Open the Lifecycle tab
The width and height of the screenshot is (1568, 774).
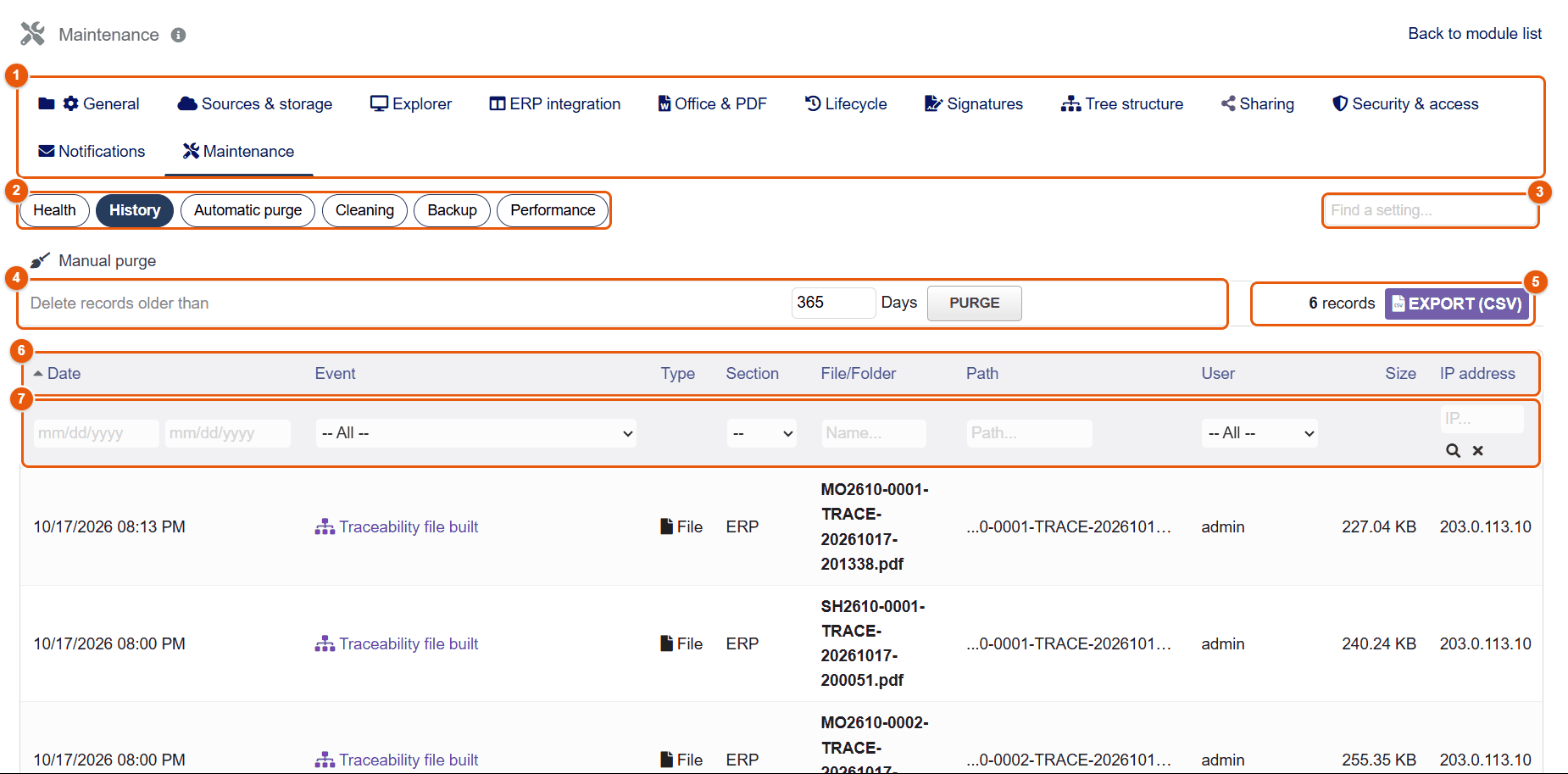point(846,104)
